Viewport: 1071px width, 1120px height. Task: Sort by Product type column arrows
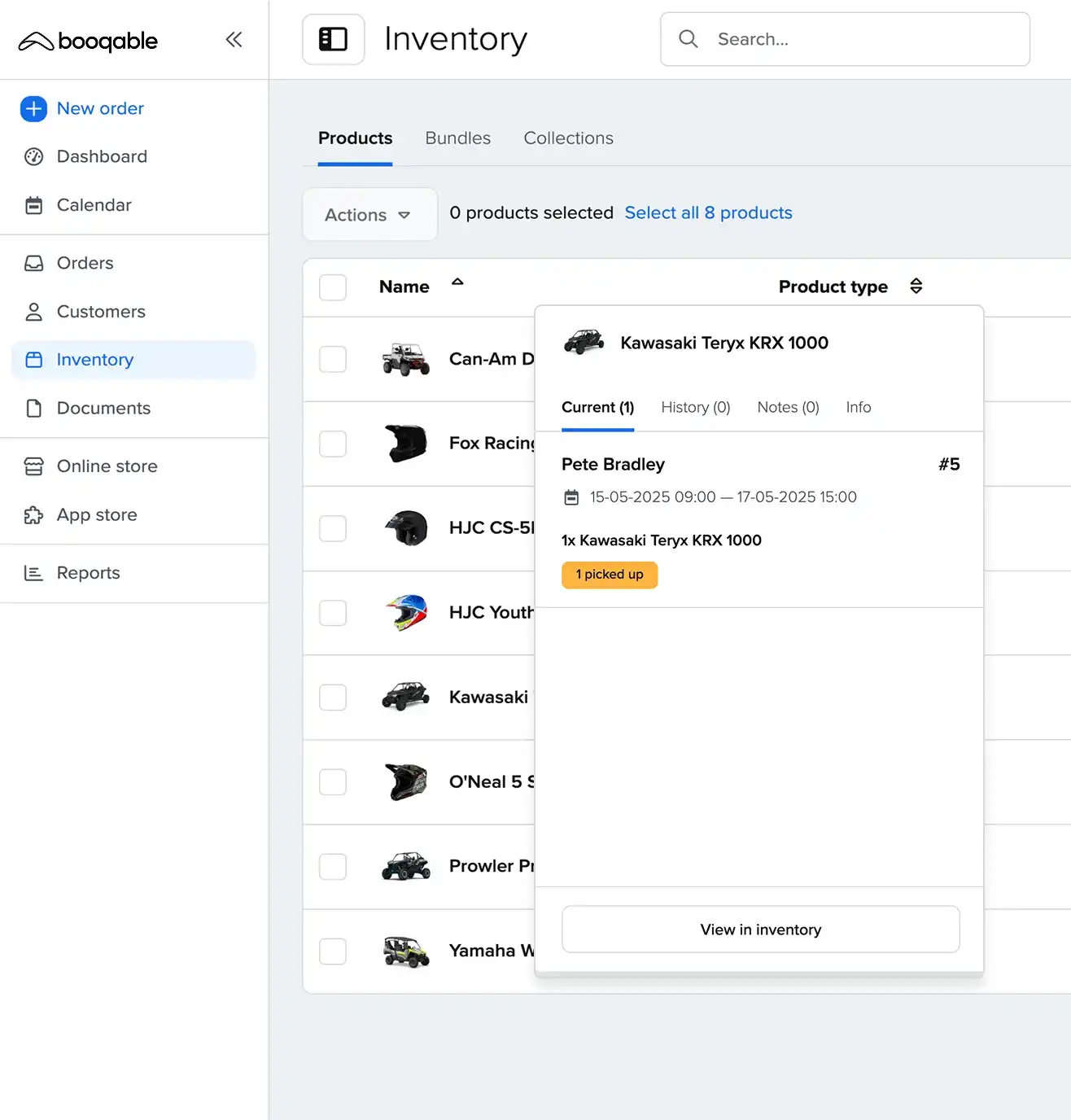click(x=916, y=287)
